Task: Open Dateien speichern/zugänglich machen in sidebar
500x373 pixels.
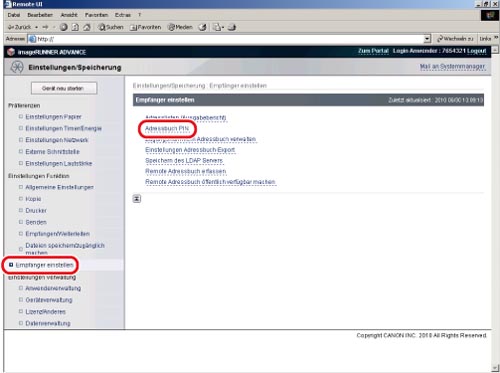Action: 65,249
